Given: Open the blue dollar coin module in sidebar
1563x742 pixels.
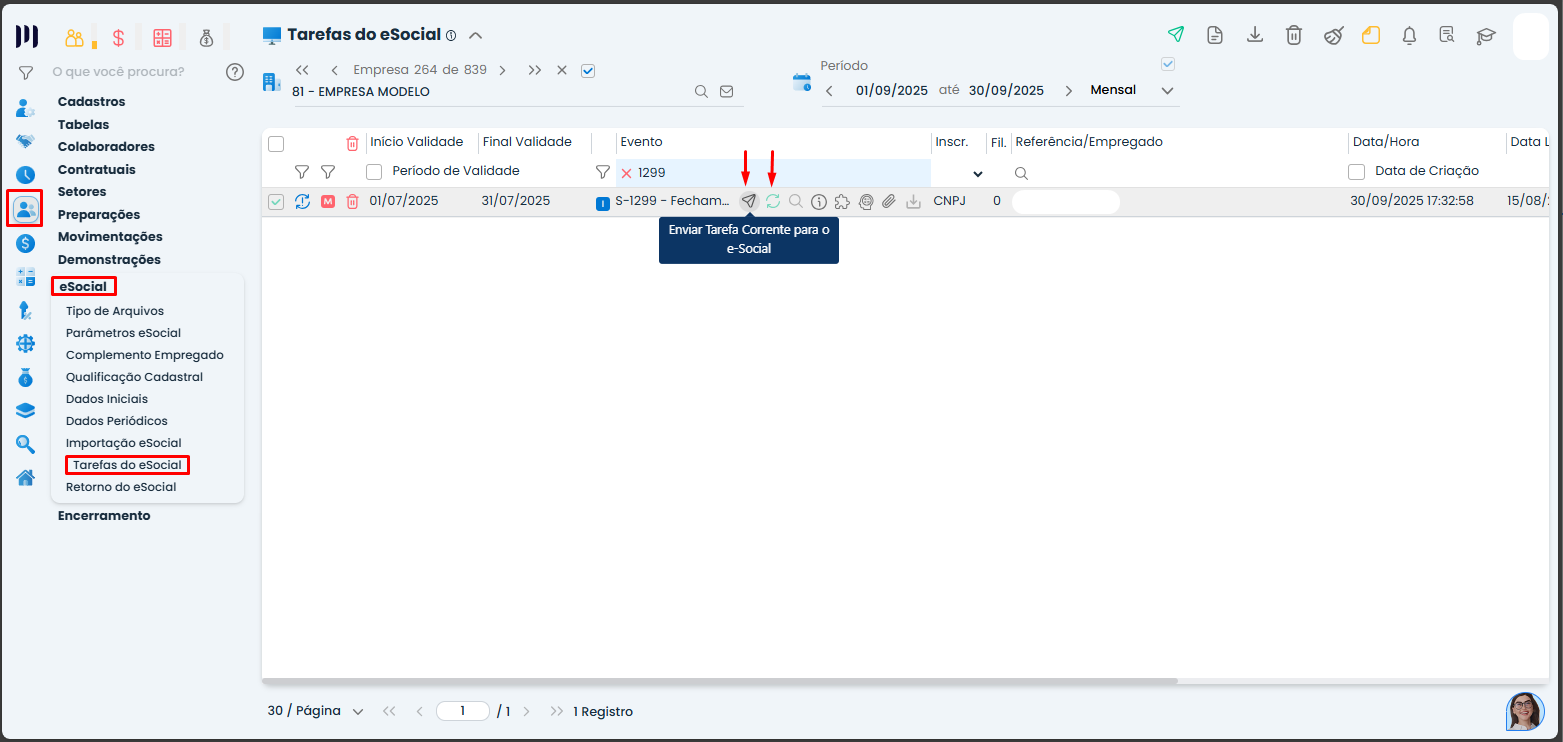Looking at the screenshot, I should click(x=26, y=243).
